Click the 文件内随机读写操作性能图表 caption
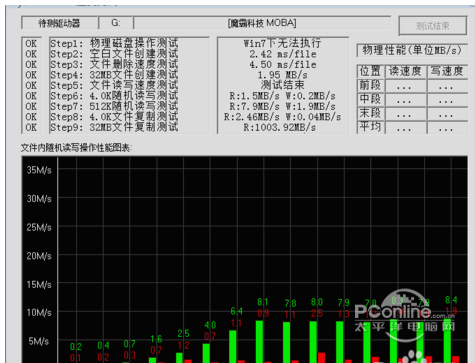 76,147
